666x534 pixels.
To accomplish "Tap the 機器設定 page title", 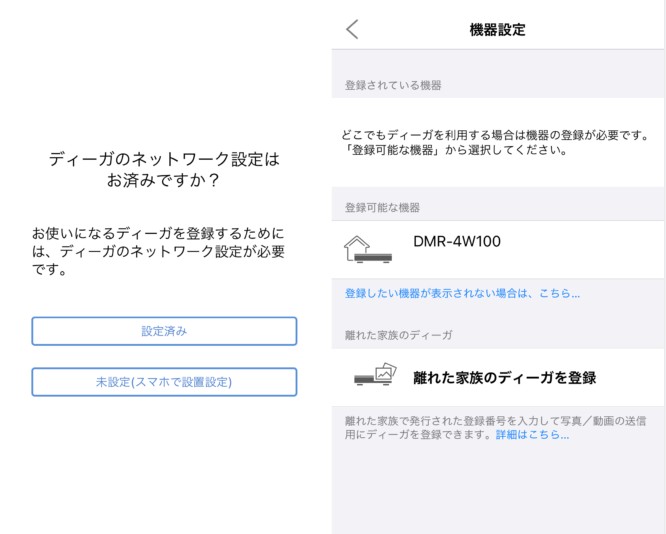I will point(497,30).
